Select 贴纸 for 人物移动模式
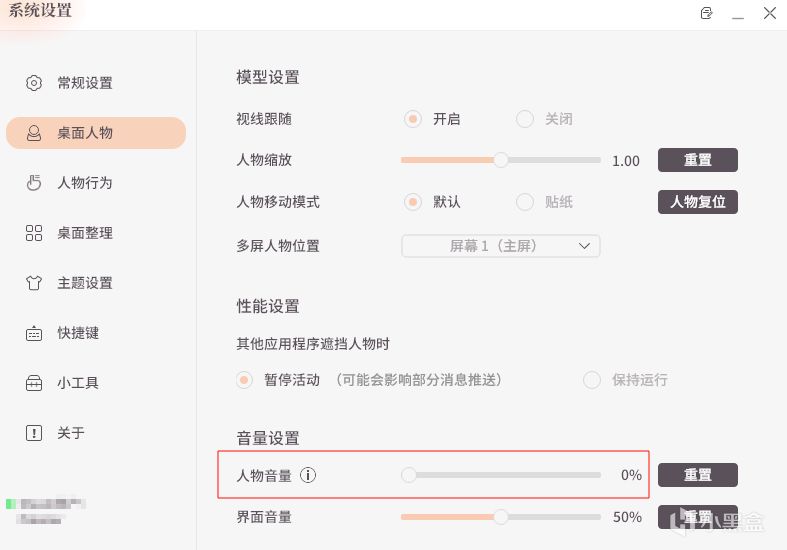The image size is (787, 550). click(525, 202)
